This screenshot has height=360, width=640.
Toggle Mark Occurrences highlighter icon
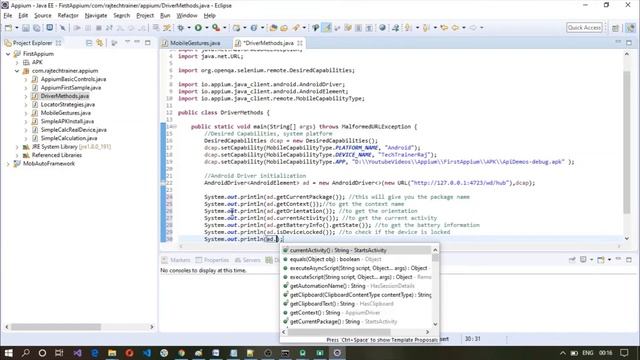tap(327, 28)
